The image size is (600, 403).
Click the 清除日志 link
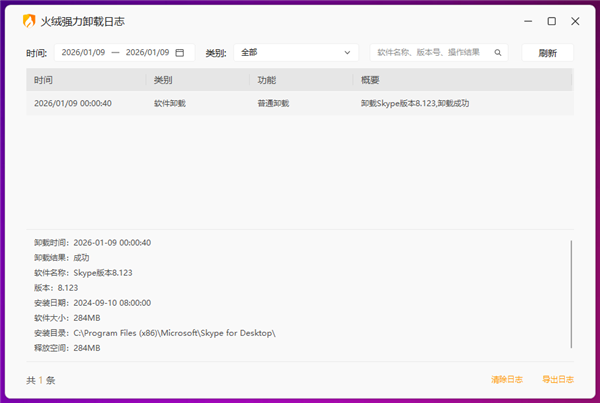coord(506,380)
